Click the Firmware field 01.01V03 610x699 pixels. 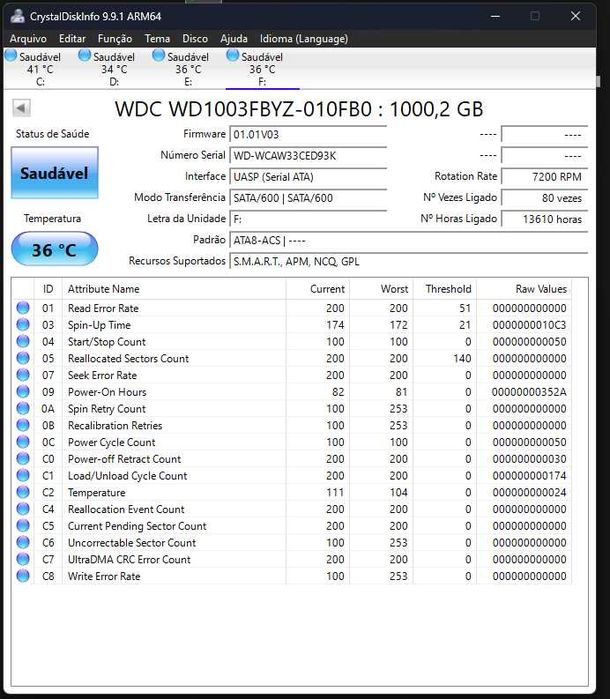(x=308, y=134)
